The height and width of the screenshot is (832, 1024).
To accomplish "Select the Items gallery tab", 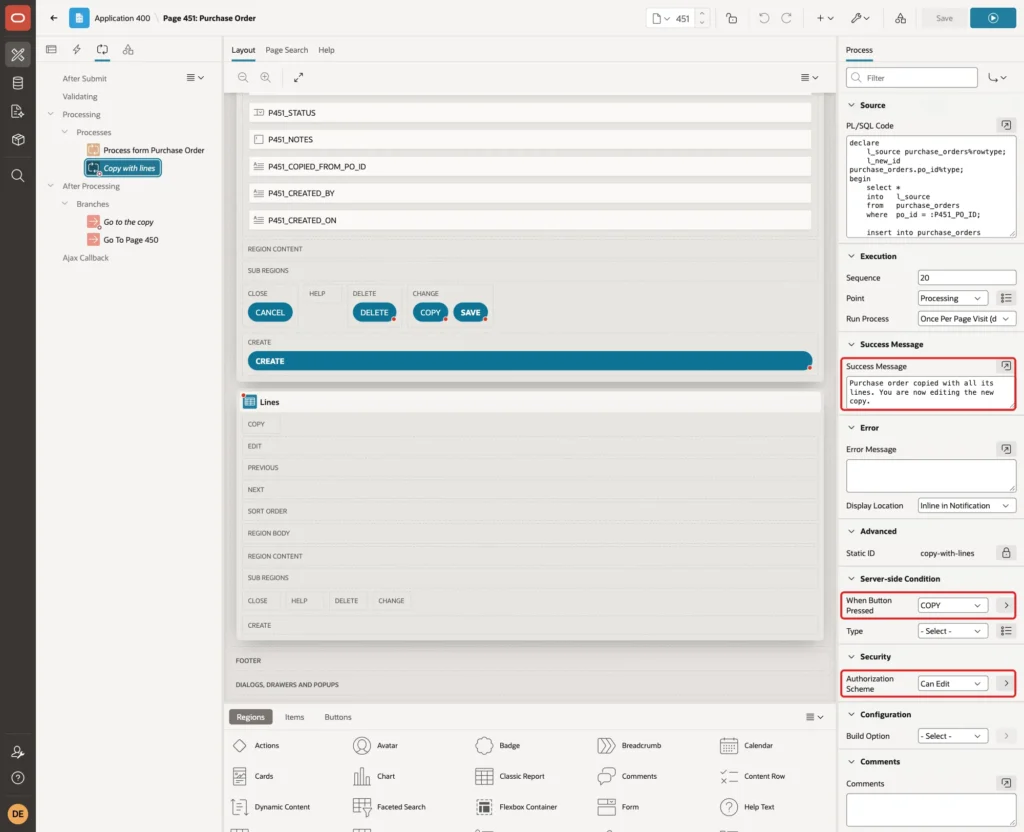I will (295, 717).
